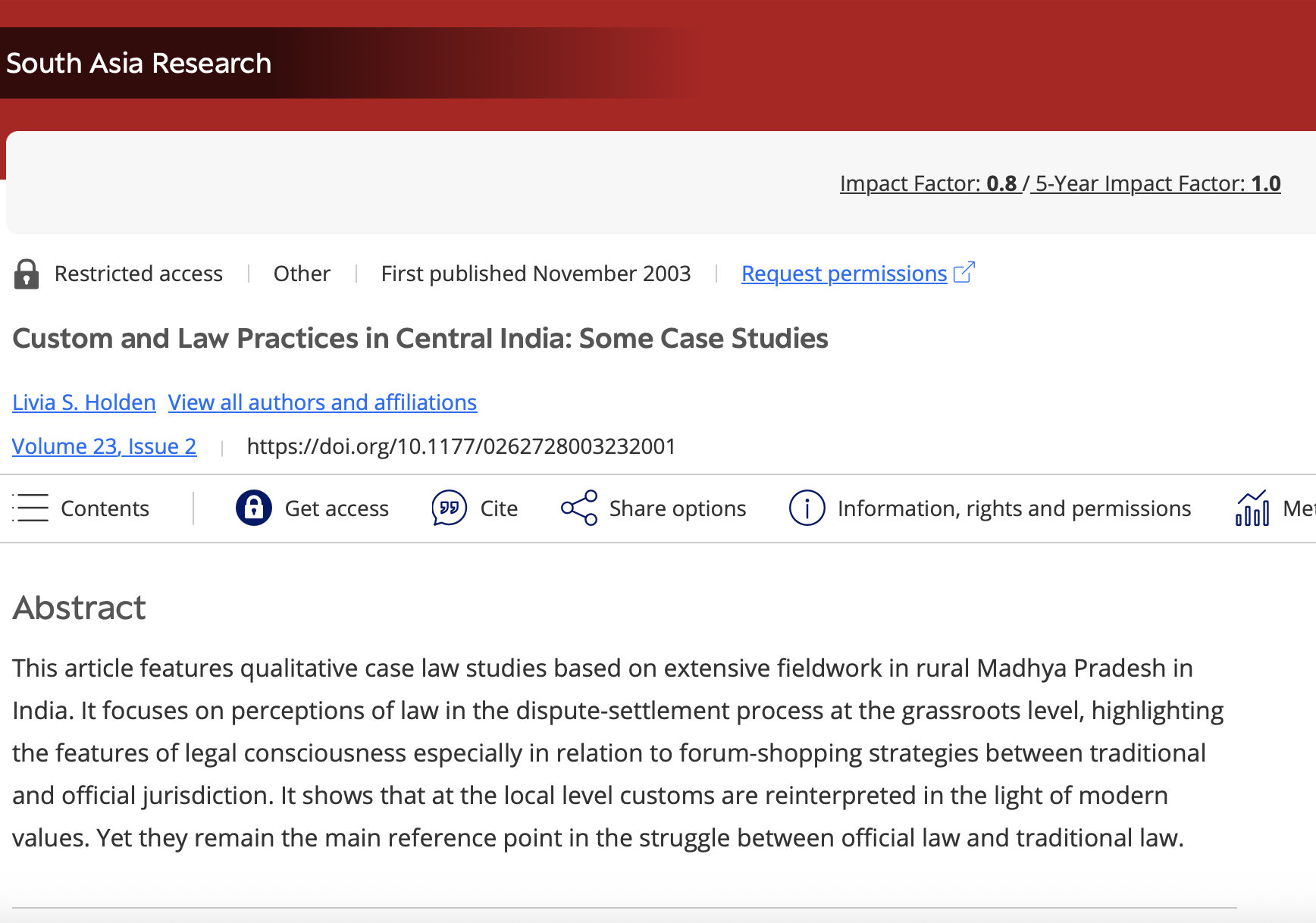Click the information circle icon
This screenshot has width=1316, height=923.
pos(807,508)
